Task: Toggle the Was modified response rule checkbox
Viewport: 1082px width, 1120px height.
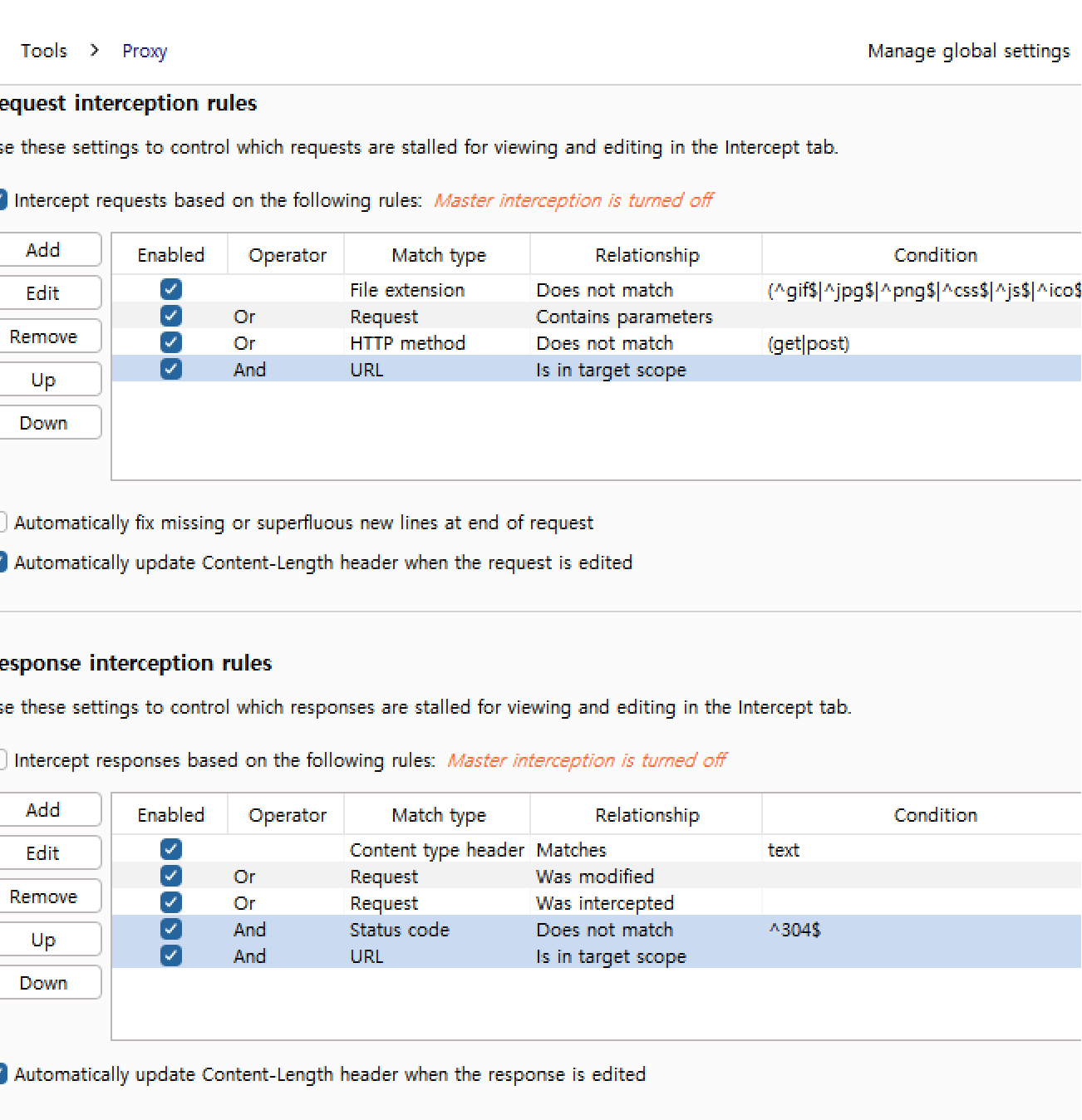Action: click(x=171, y=877)
